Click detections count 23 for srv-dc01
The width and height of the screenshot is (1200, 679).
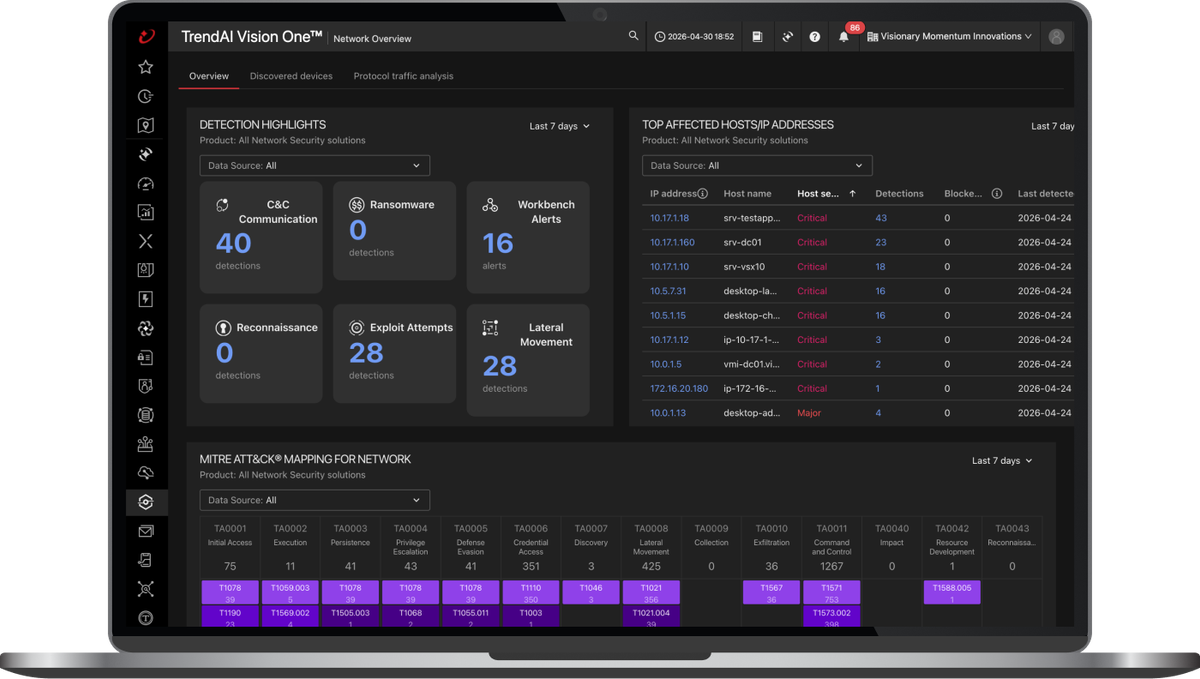[x=881, y=242]
